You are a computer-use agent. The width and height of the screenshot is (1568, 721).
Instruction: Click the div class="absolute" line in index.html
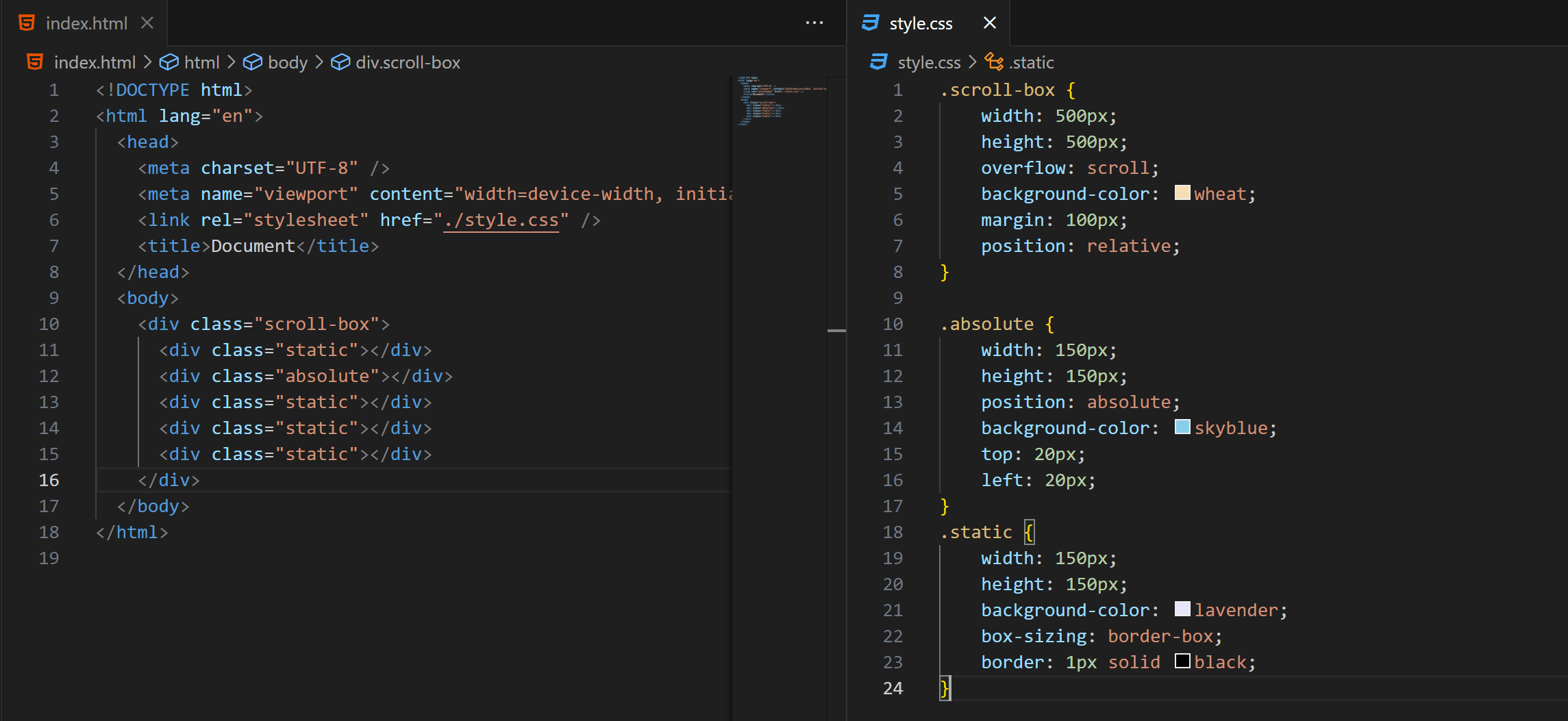point(306,376)
